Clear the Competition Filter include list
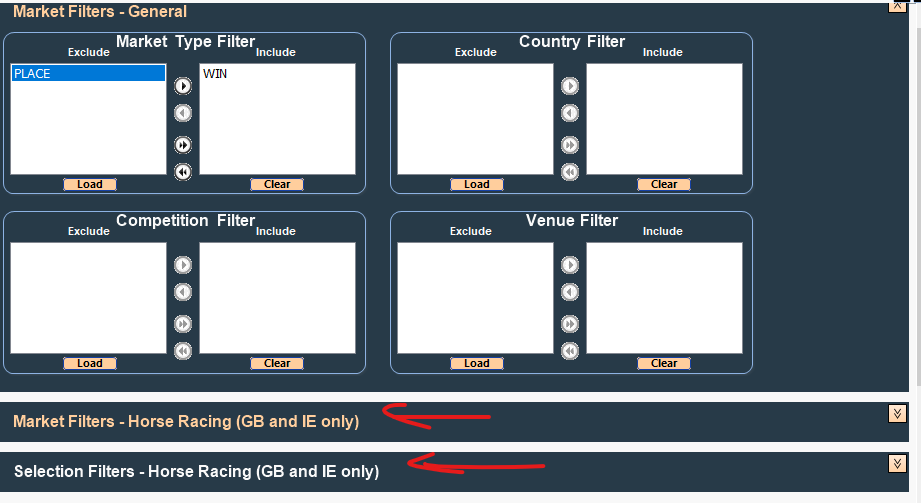Image resolution: width=921 pixels, height=503 pixels. pos(277,363)
